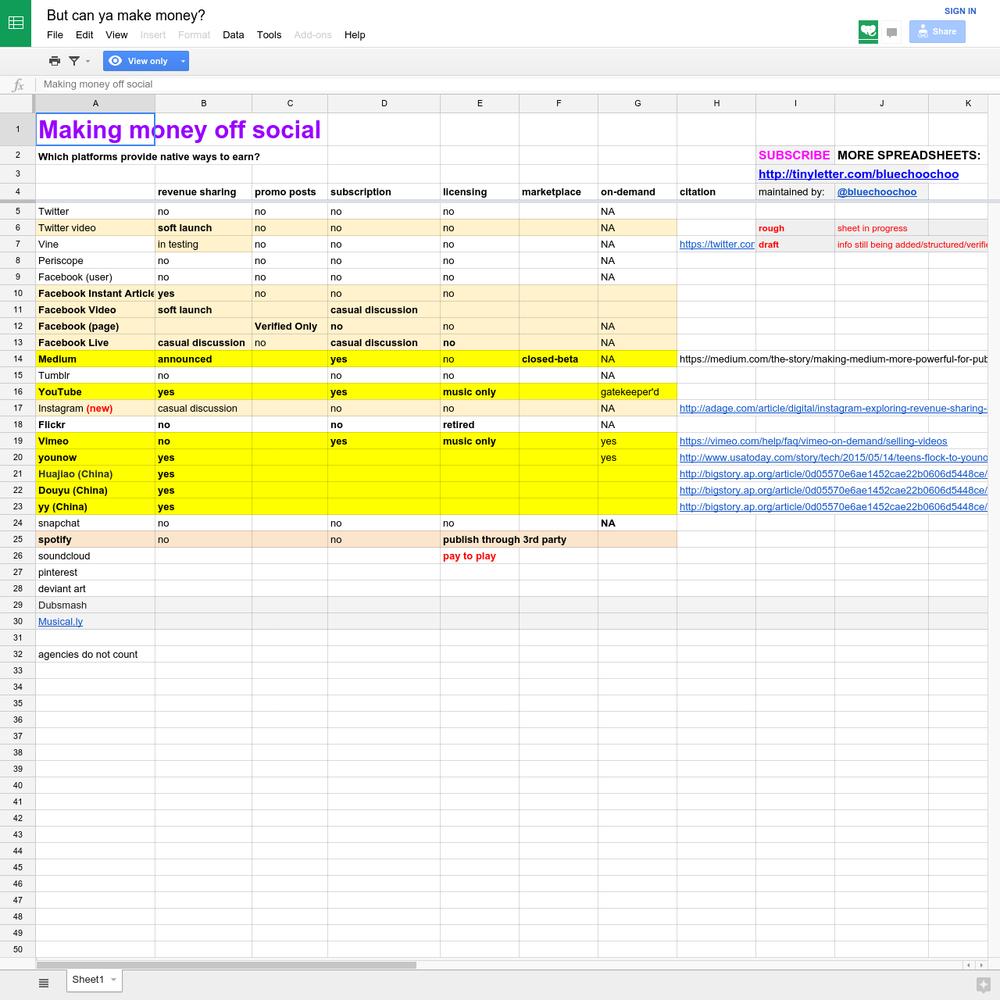Expand the View only mode dropdown arrow
The image size is (1000, 1000).
click(x=182, y=61)
